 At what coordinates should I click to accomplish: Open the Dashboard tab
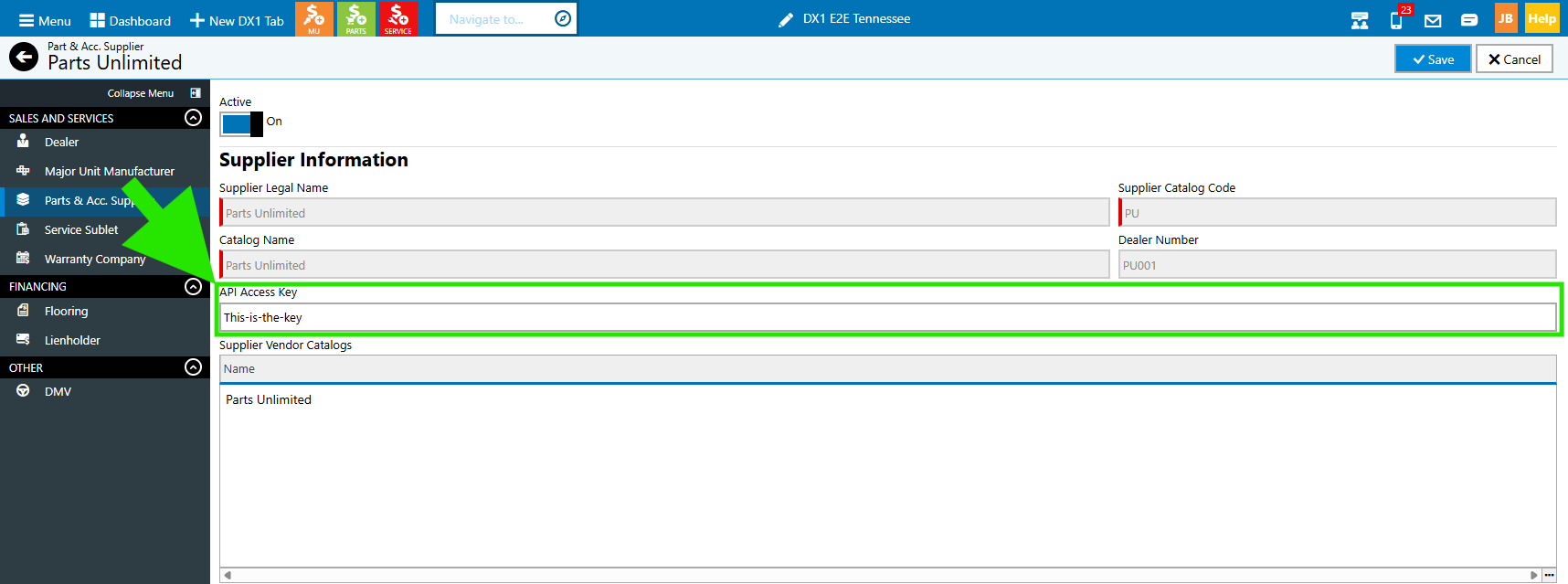tap(131, 20)
